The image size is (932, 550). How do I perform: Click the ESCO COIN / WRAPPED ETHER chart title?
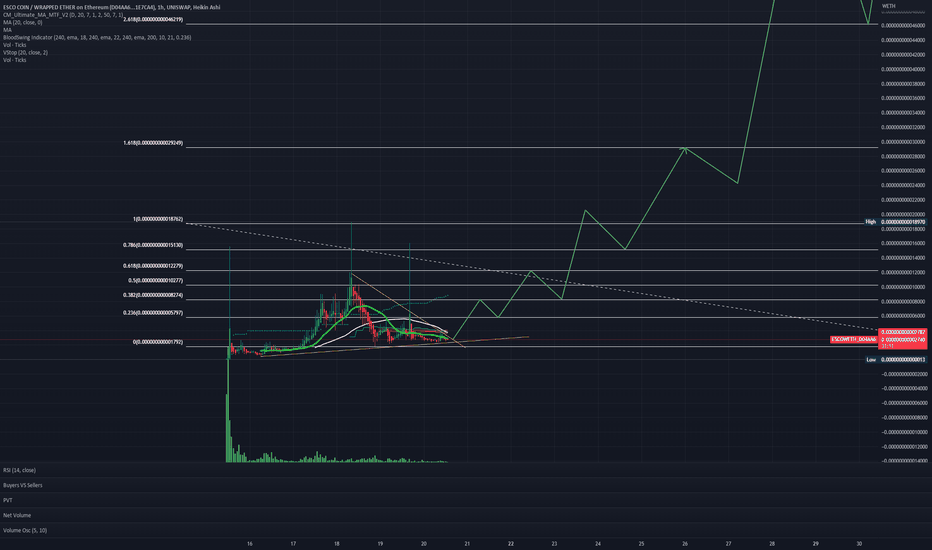tap(111, 7)
